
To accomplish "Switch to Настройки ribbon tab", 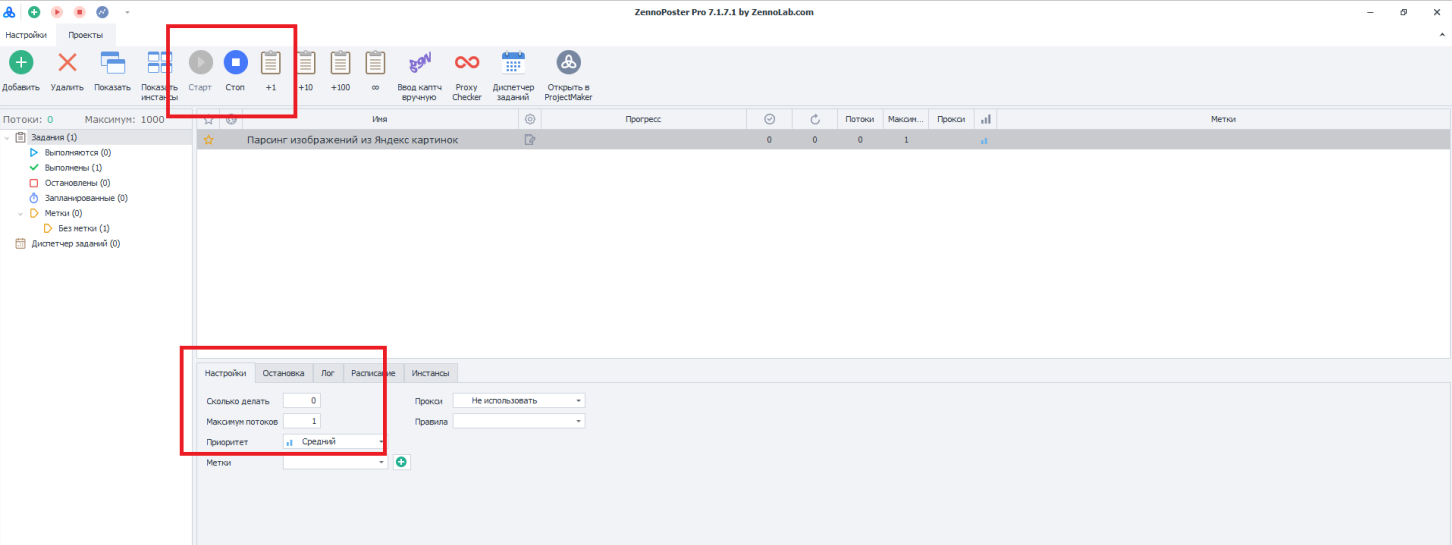I will [26, 35].
